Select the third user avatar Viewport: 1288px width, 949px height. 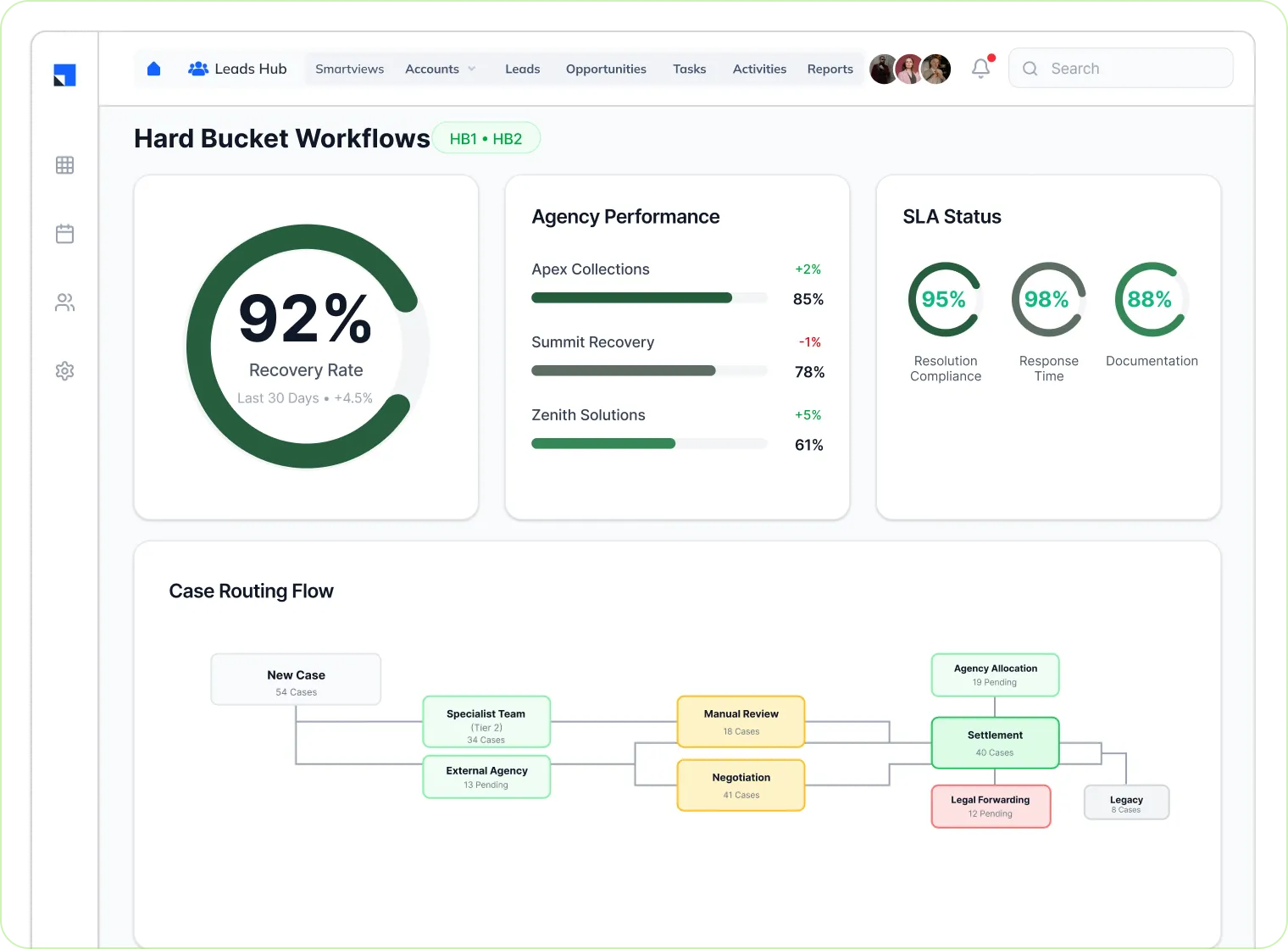pyautogui.click(x=936, y=69)
